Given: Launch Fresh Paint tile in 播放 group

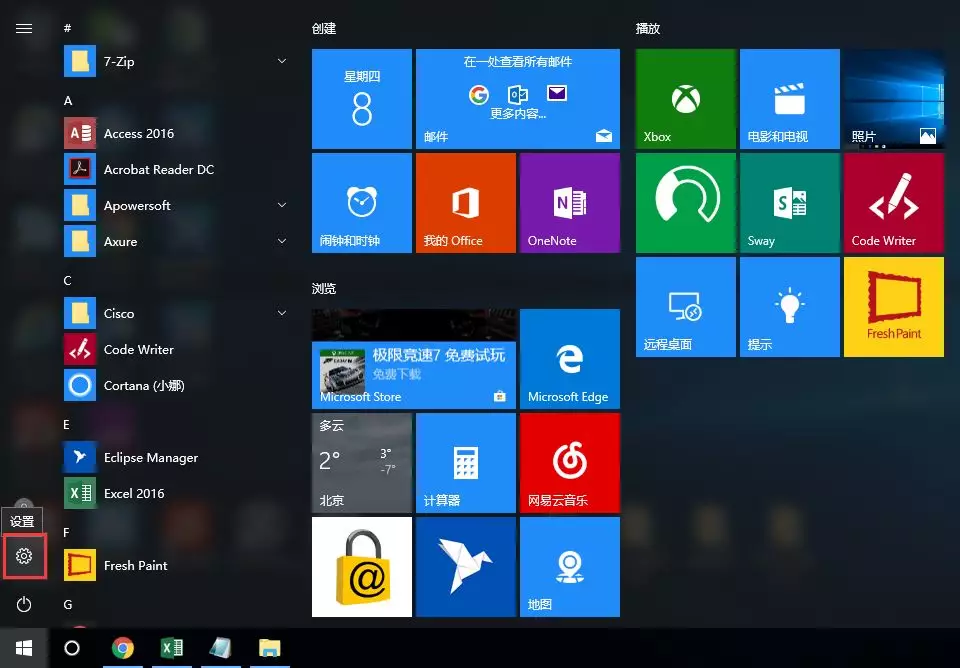Looking at the screenshot, I should (x=893, y=306).
